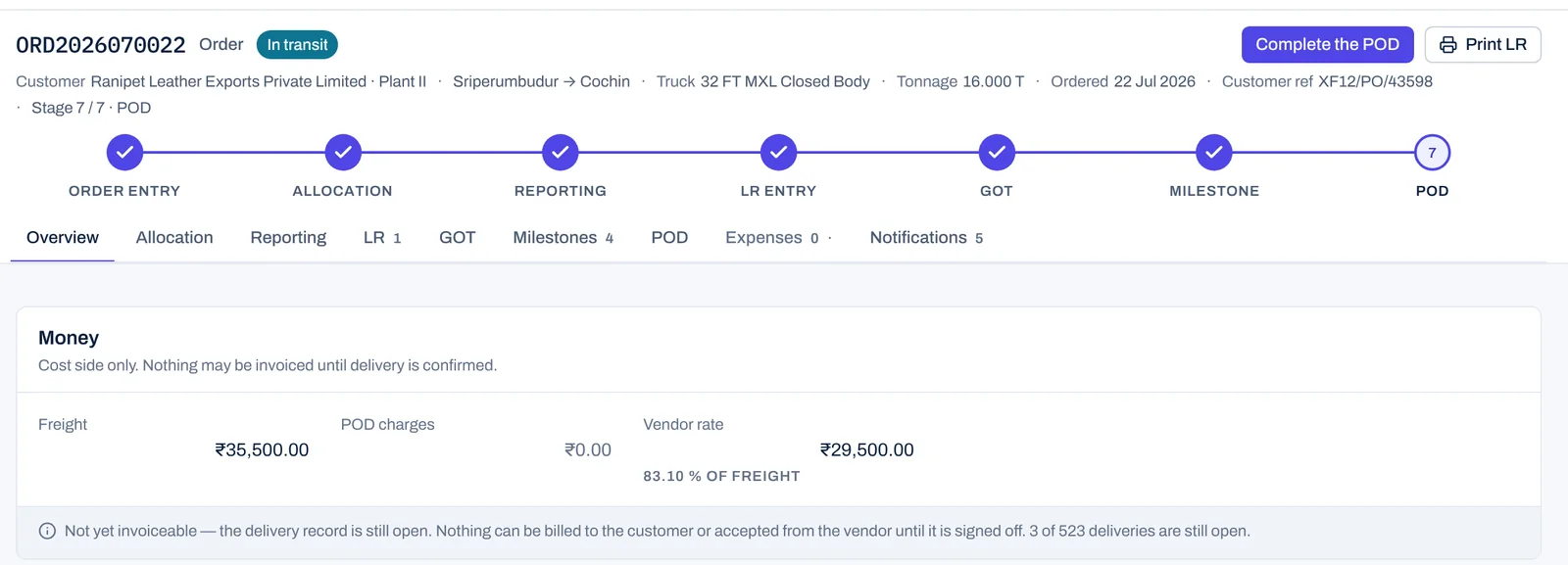Click the printer icon in Print LR
1568x565 pixels.
(1447, 45)
